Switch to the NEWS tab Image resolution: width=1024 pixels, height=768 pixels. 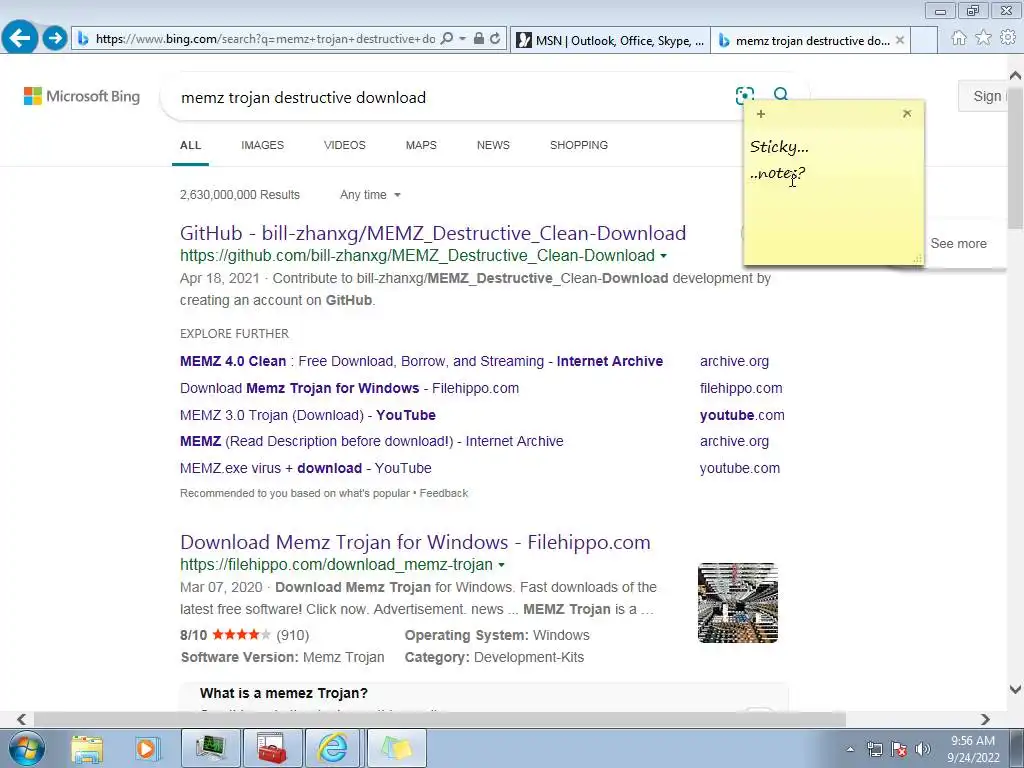[x=493, y=145]
